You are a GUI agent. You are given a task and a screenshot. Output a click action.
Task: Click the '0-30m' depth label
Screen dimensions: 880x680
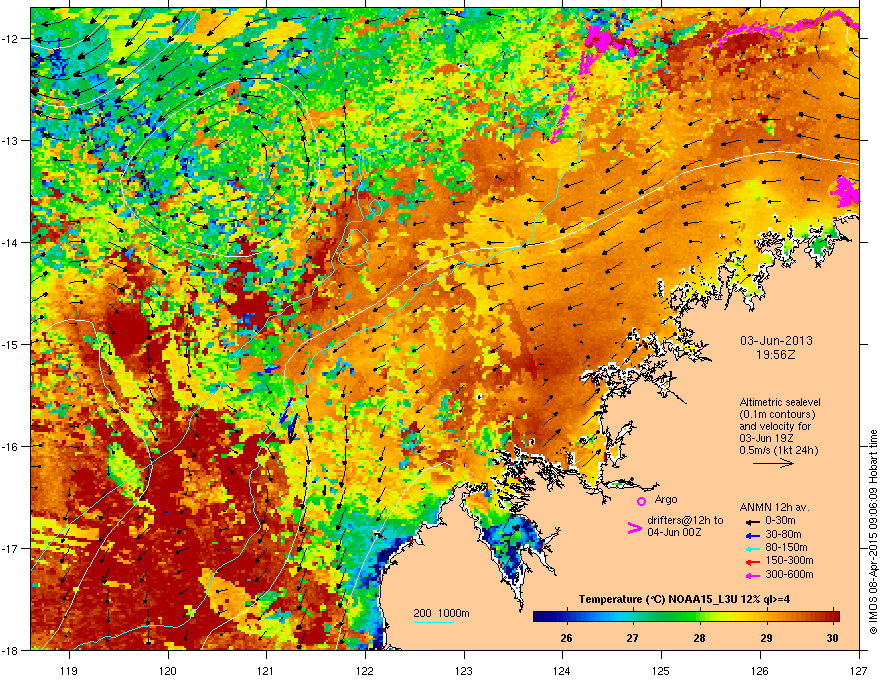780,521
